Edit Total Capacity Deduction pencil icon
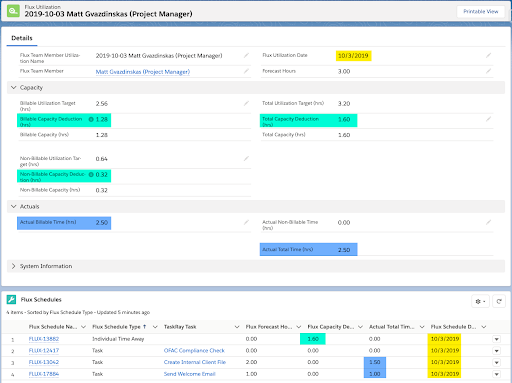 (488, 119)
